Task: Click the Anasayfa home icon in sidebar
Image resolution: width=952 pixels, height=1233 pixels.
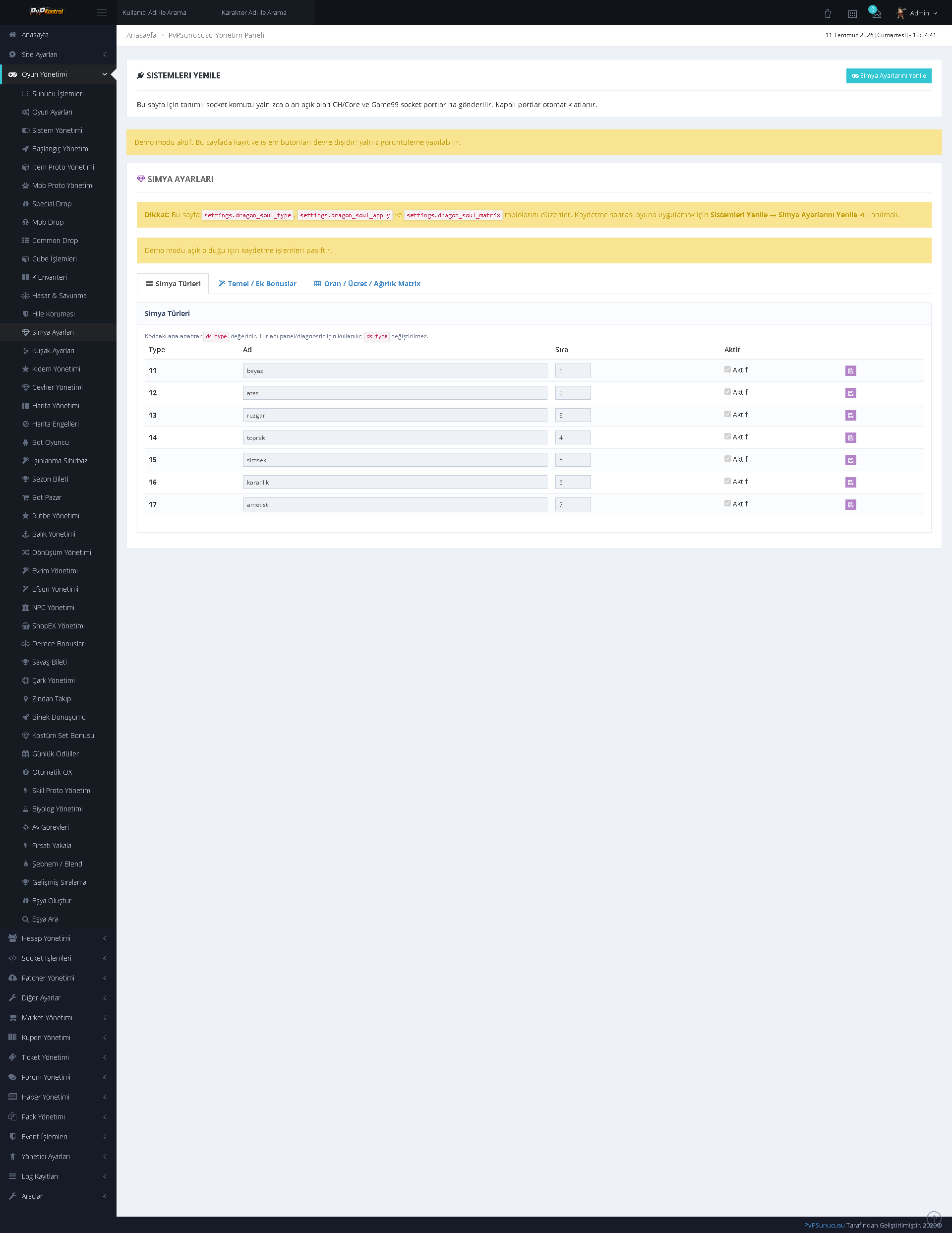Action: click(x=12, y=34)
